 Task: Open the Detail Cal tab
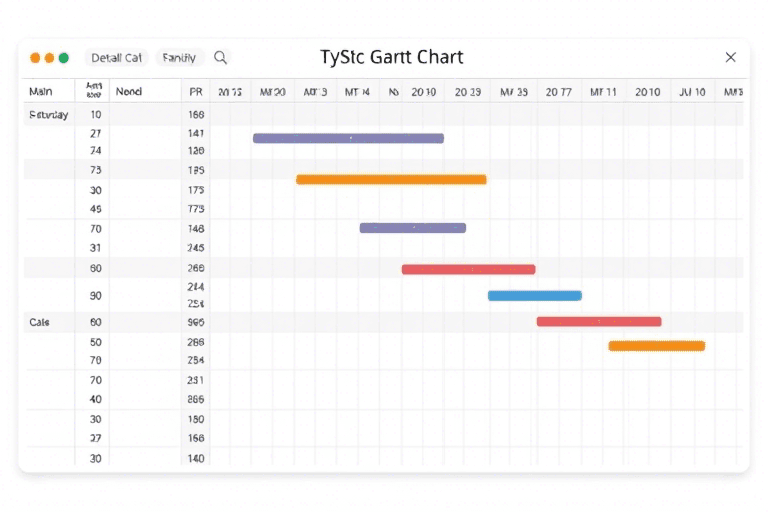coord(115,58)
